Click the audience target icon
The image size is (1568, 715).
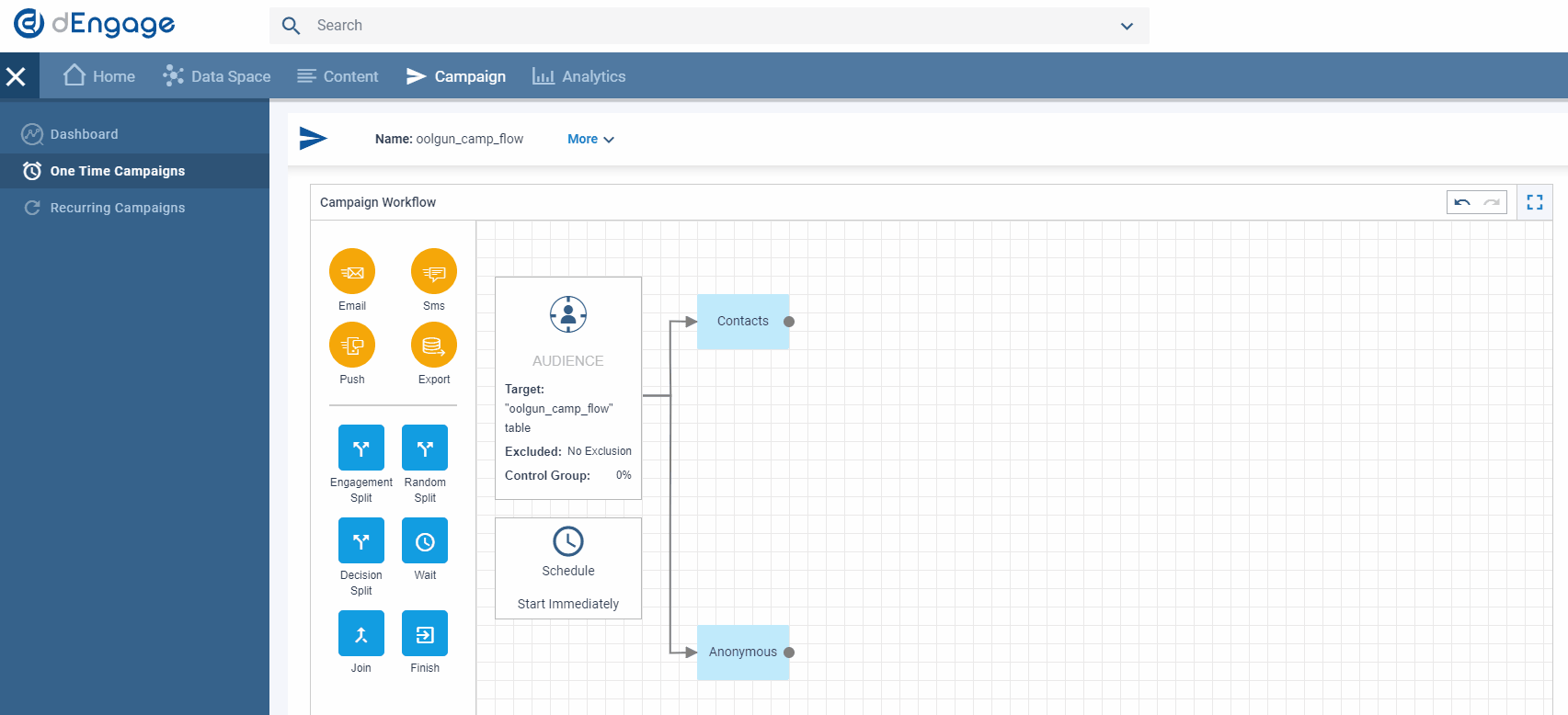click(568, 314)
